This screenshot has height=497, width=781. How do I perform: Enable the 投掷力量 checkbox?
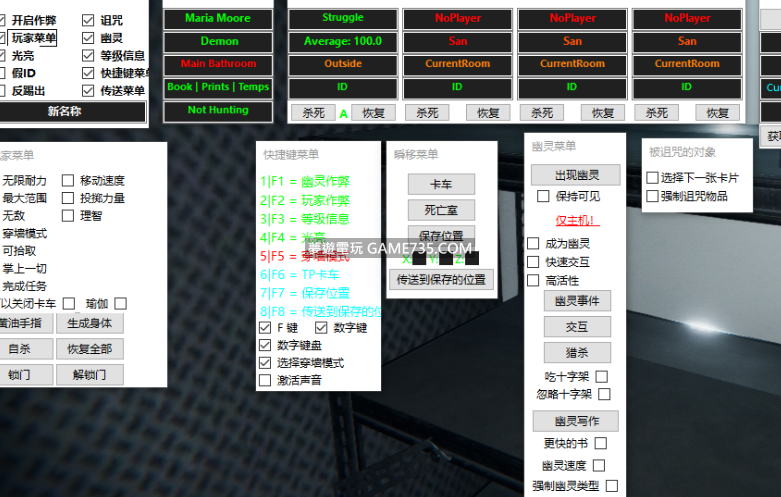(x=68, y=198)
